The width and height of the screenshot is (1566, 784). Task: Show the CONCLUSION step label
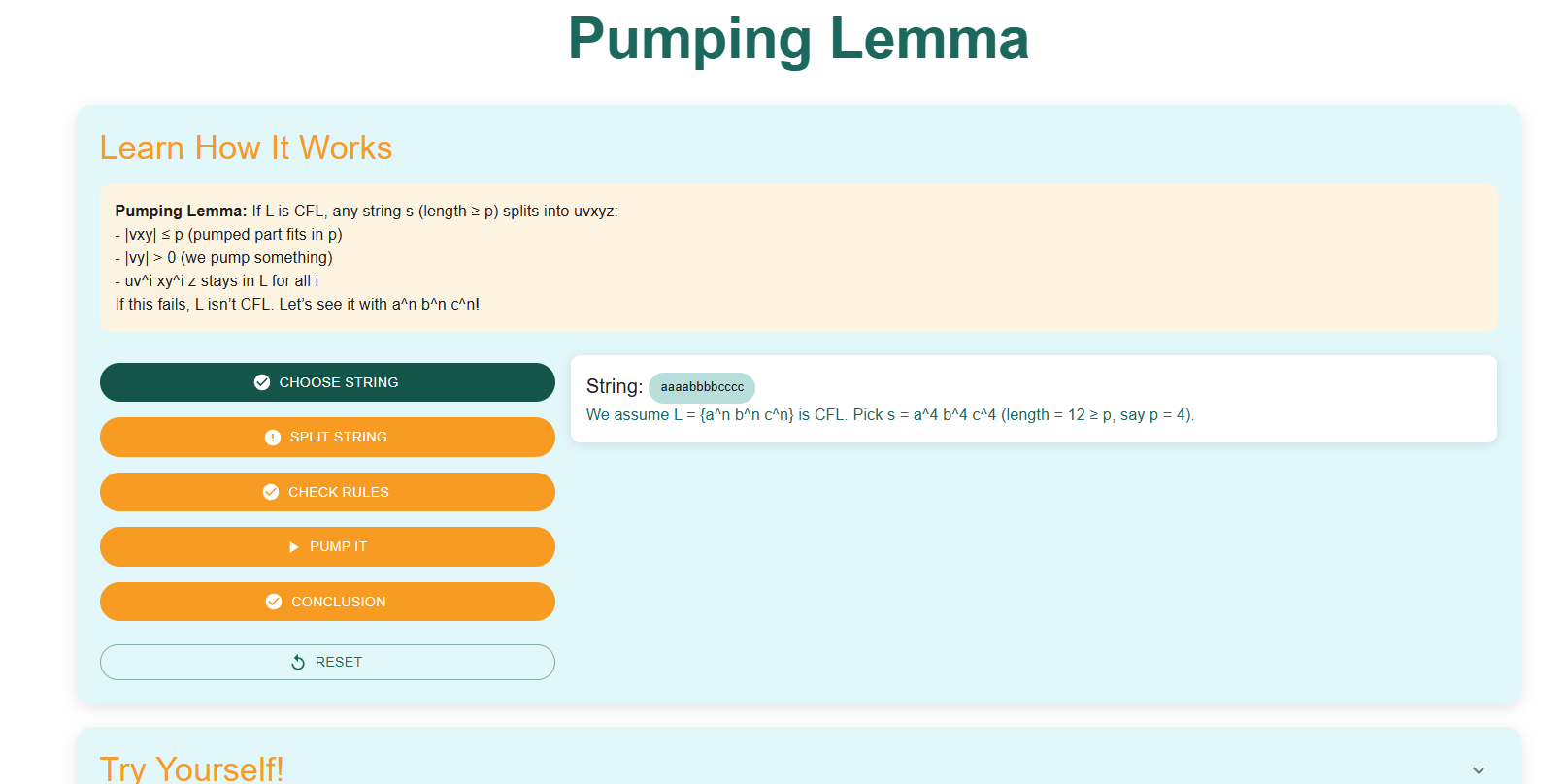tap(338, 602)
